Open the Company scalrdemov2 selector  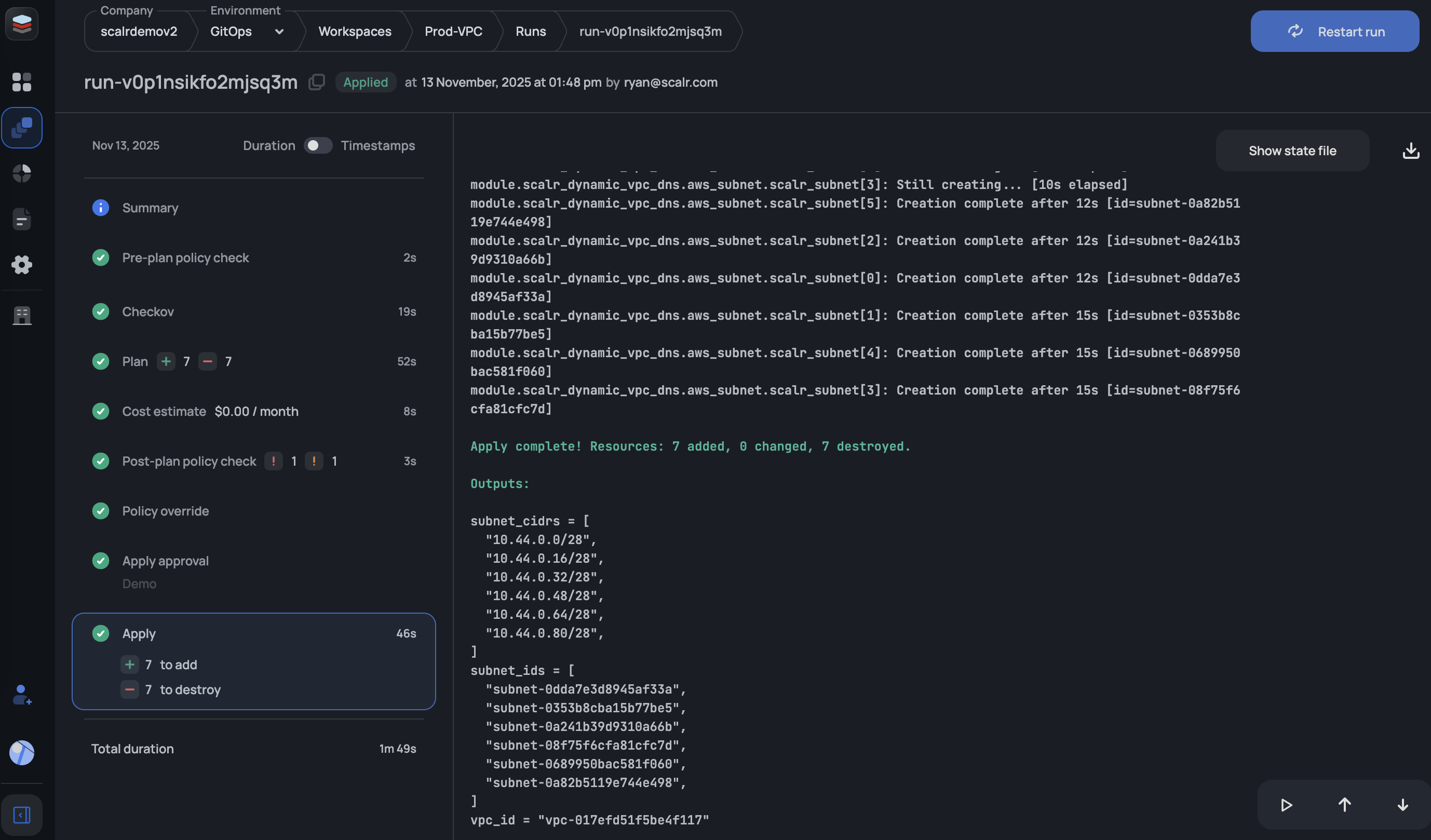point(139,32)
